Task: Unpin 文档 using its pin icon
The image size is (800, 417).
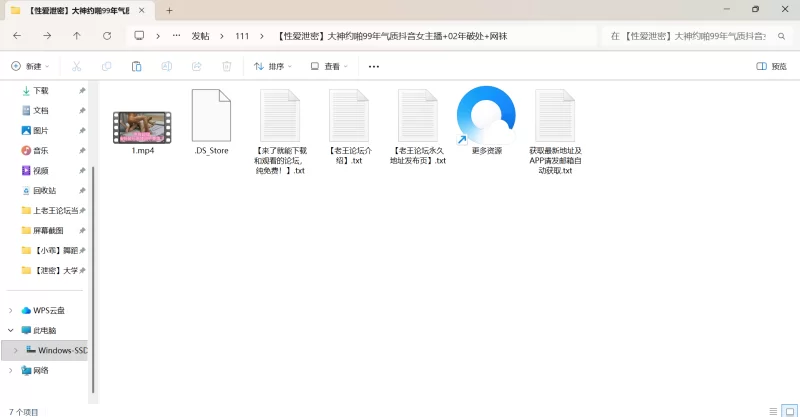Action: point(82,110)
